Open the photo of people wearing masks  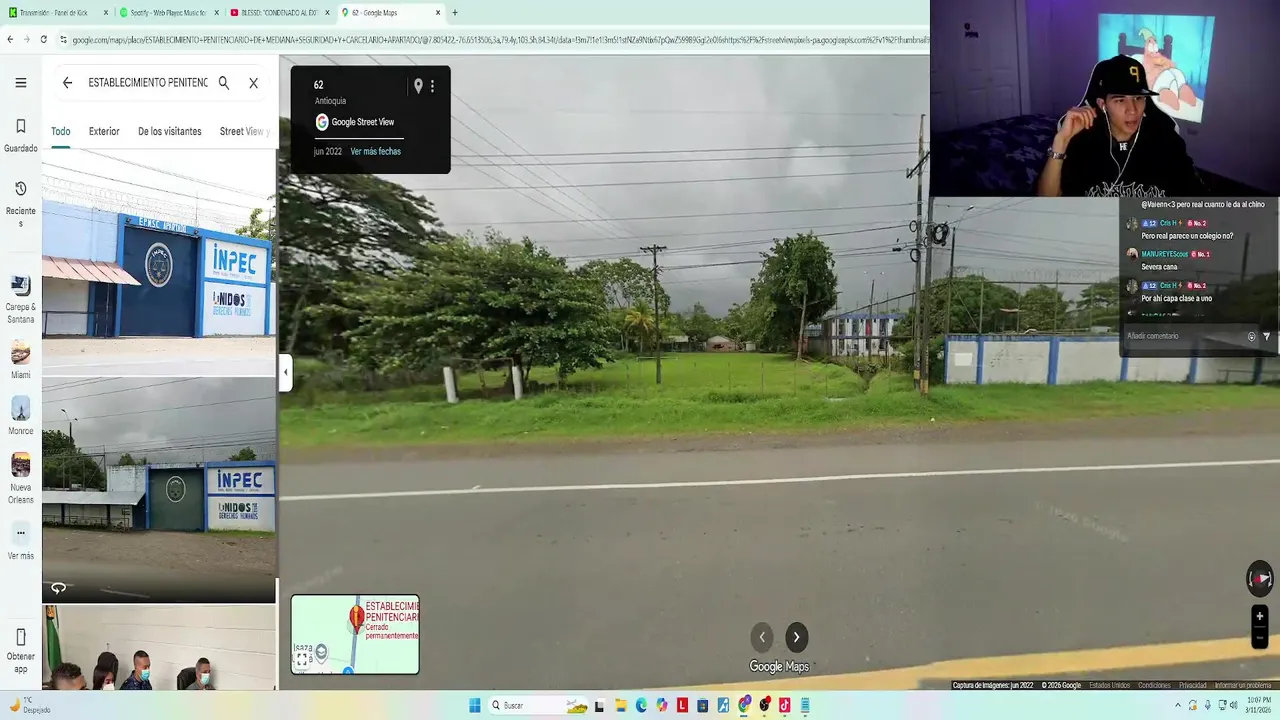(x=159, y=648)
